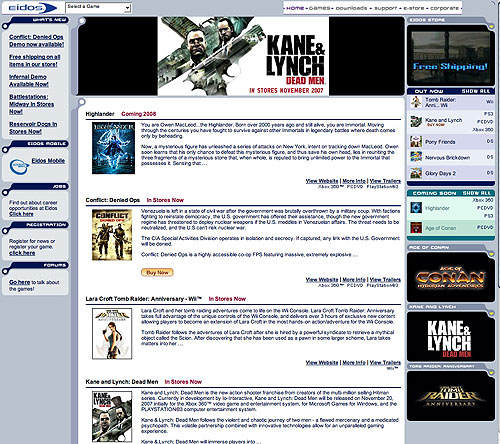Click the Buy Now button
The height and width of the screenshot is (444, 500).
(x=157, y=272)
